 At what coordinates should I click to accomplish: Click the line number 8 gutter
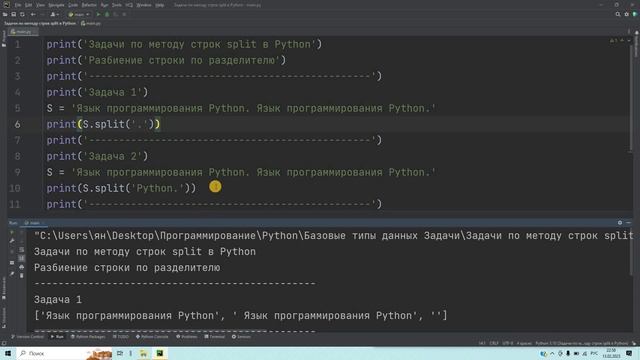pyautogui.click(x=17, y=156)
